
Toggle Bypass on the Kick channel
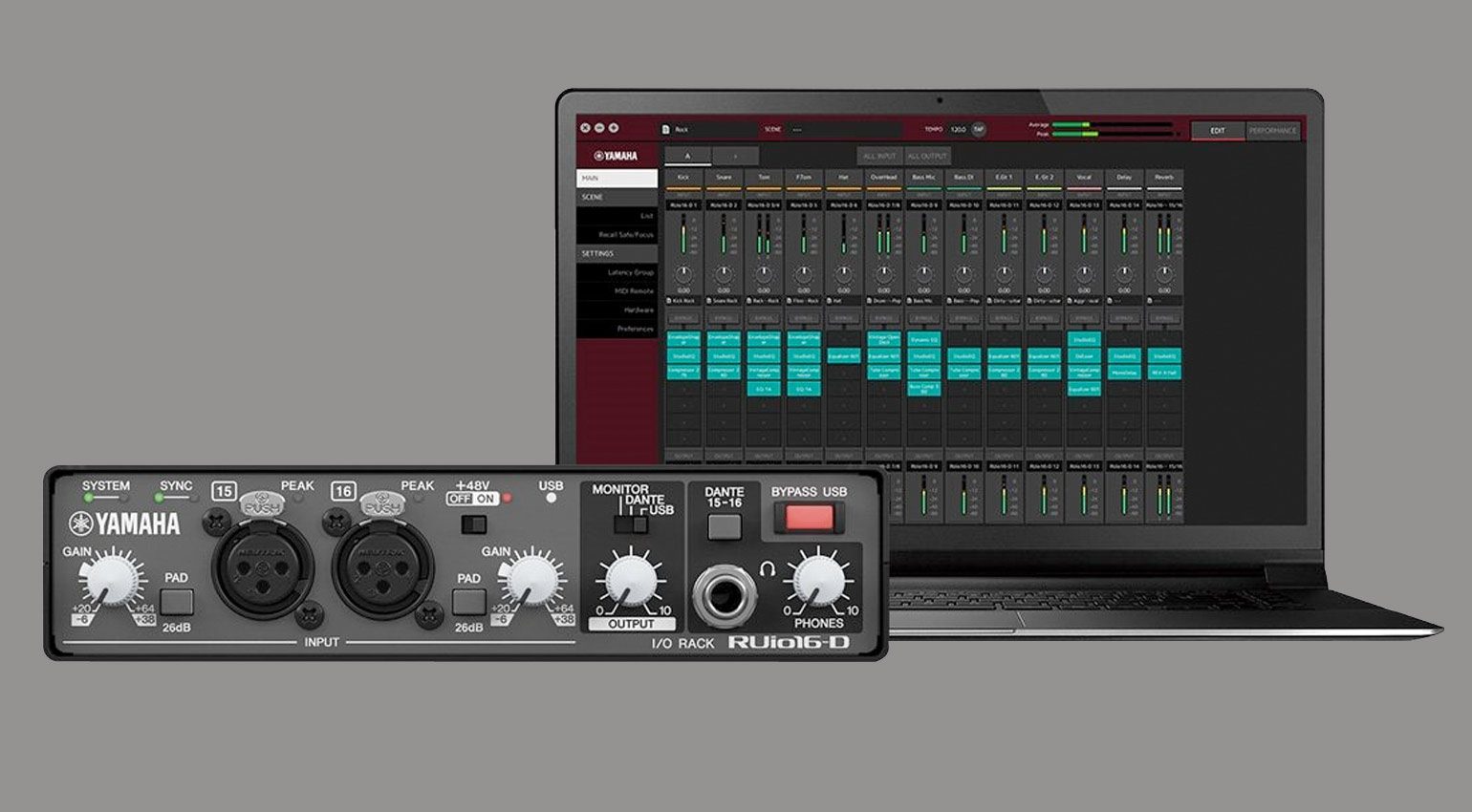click(683, 318)
